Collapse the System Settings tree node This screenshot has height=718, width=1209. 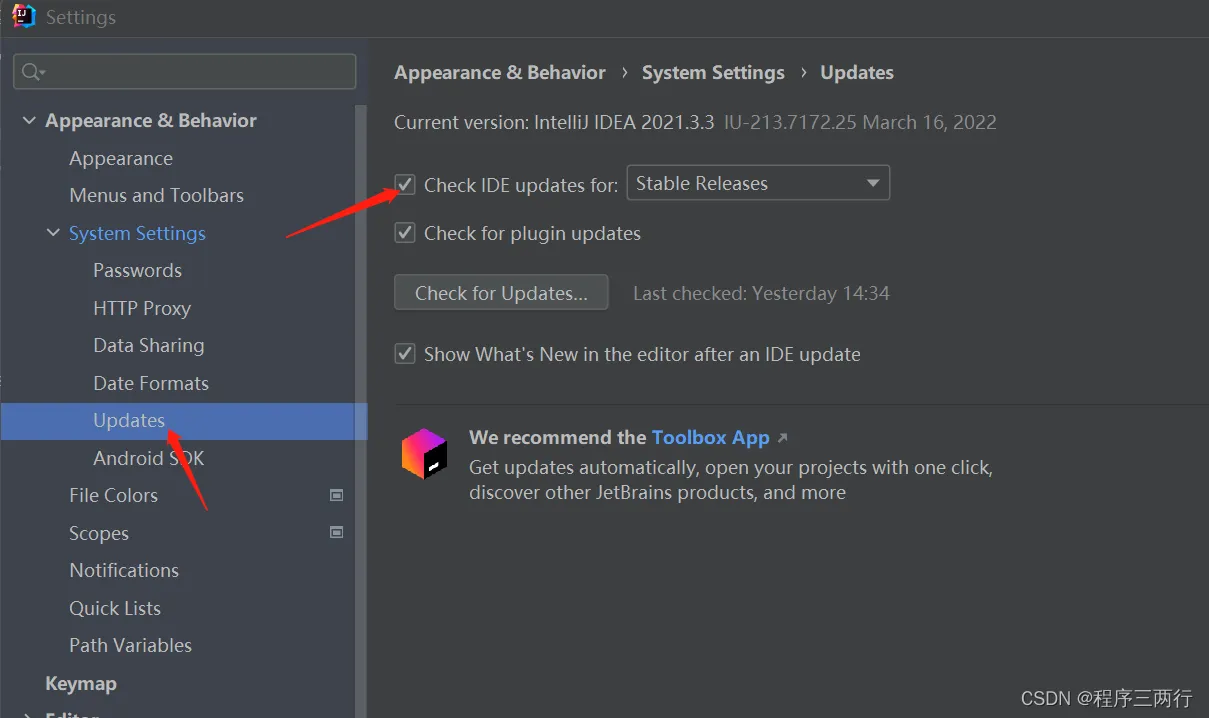pyautogui.click(x=53, y=233)
